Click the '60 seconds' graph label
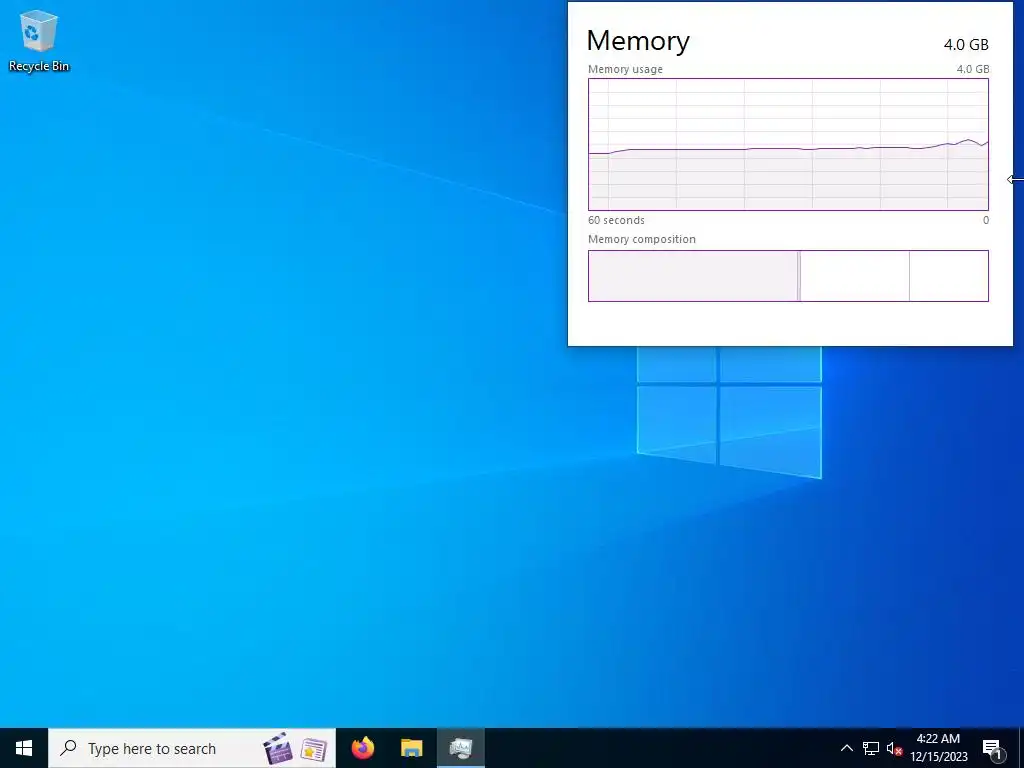 (x=616, y=220)
